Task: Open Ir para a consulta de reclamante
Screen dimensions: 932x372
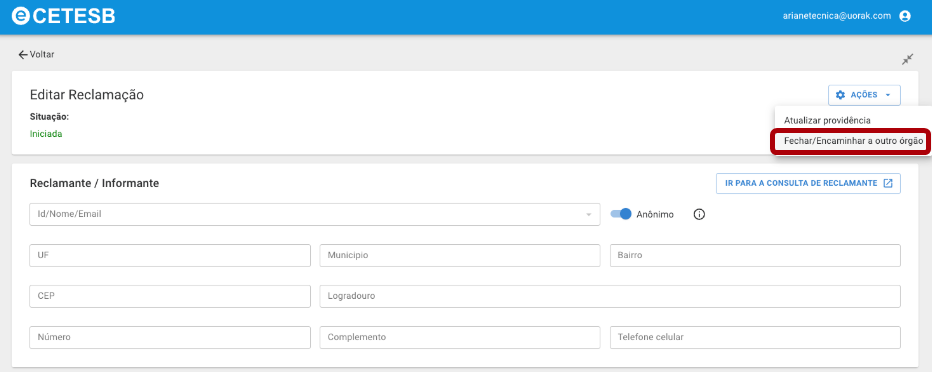Action: tap(808, 183)
